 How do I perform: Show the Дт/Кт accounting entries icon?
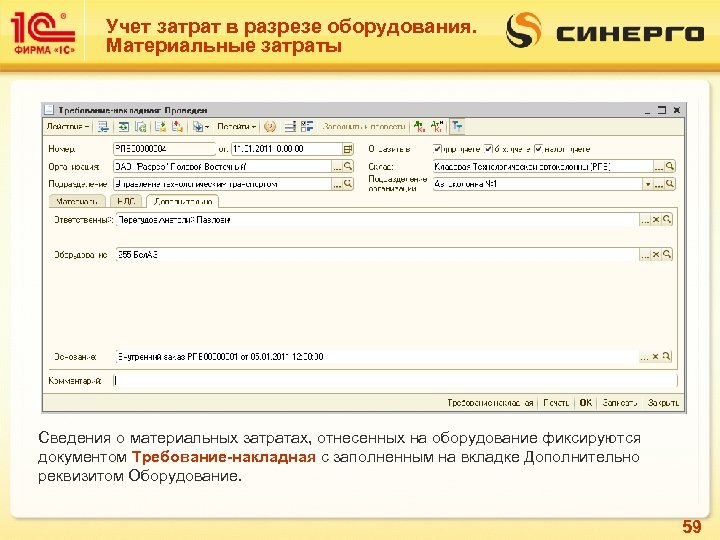pos(419,127)
